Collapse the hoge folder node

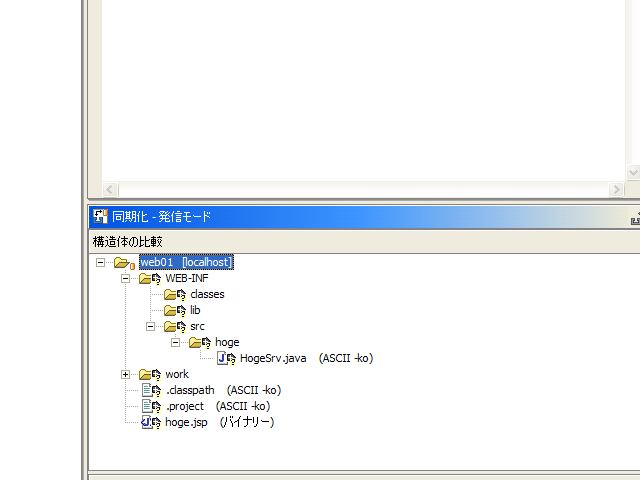pyautogui.click(x=176, y=342)
